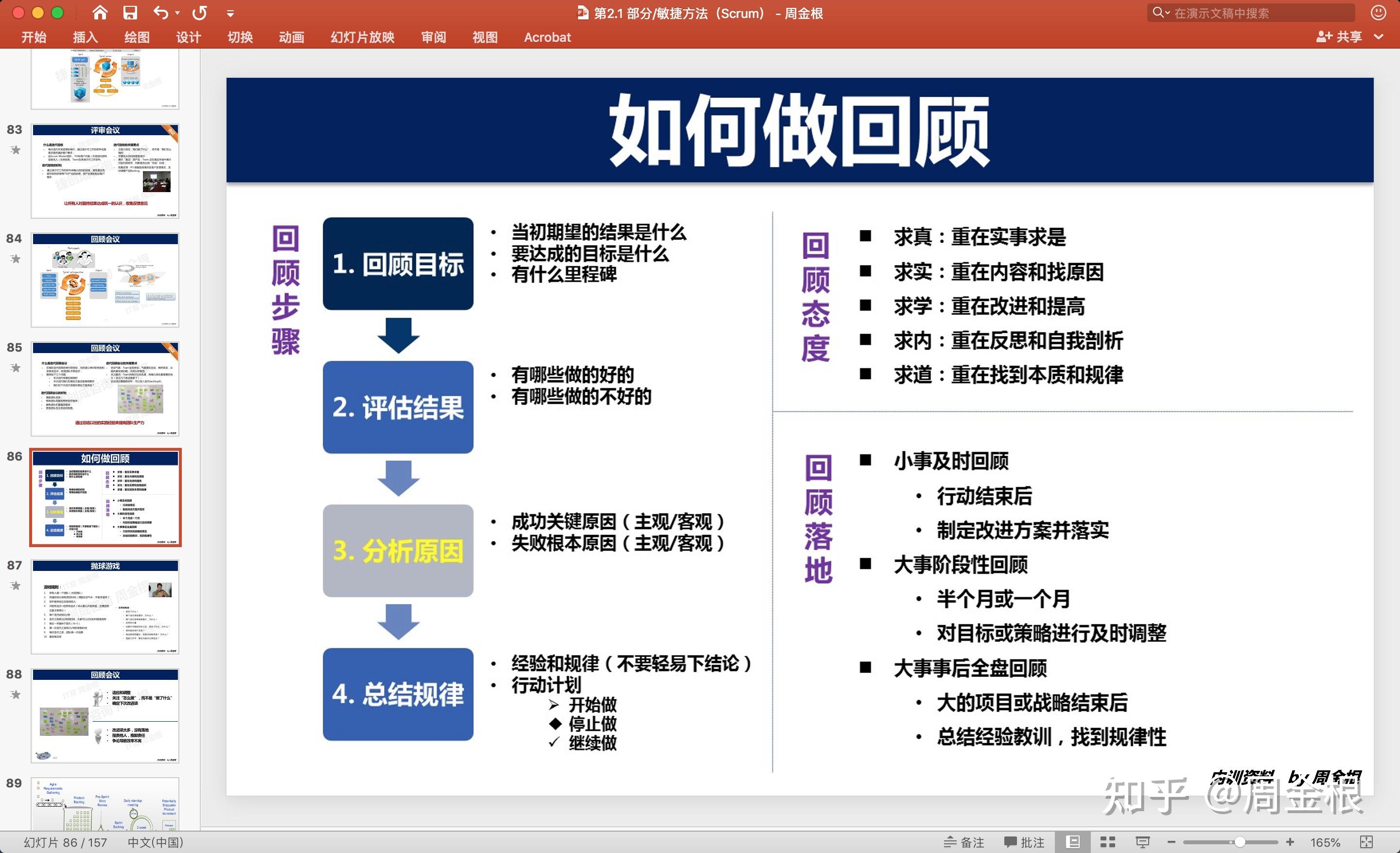Open the 设计 ribbon tab
The height and width of the screenshot is (853, 1400).
click(189, 37)
